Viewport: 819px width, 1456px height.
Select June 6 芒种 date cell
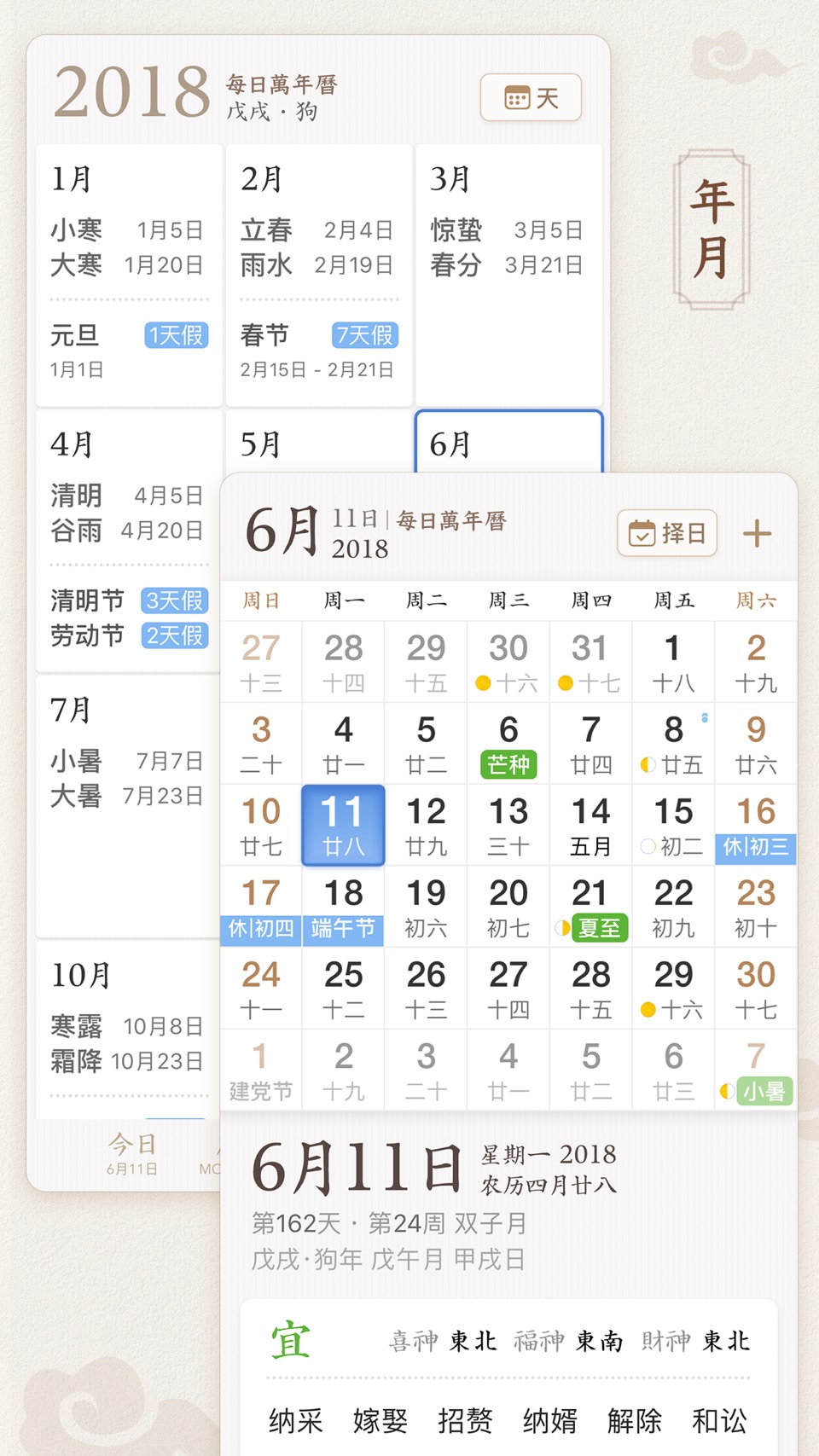pyautogui.click(x=508, y=744)
